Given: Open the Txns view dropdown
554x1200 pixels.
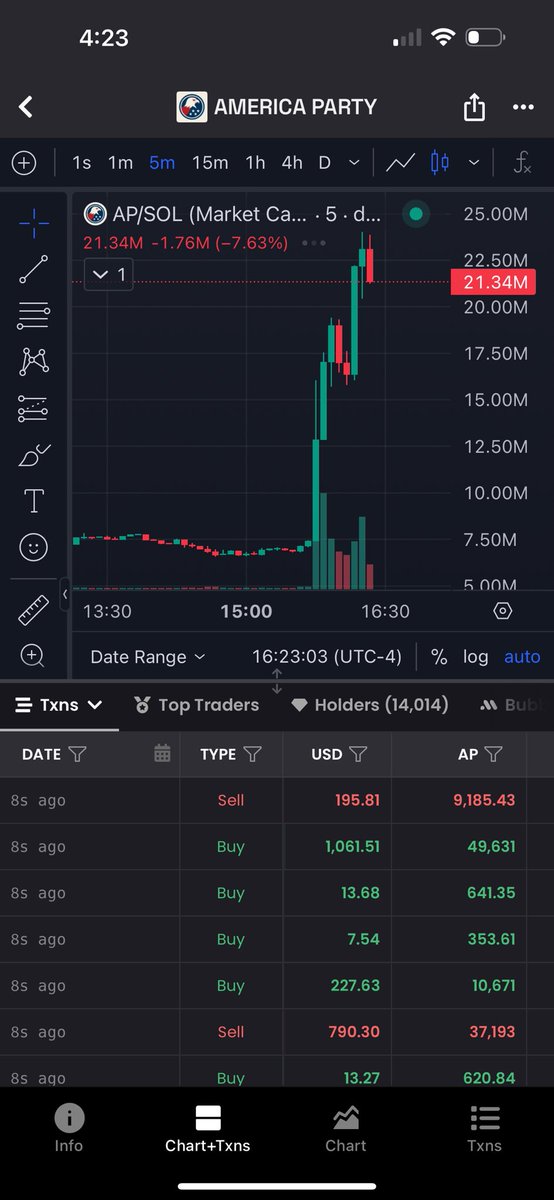Looking at the screenshot, I should pyautogui.click(x=58, y=705).
